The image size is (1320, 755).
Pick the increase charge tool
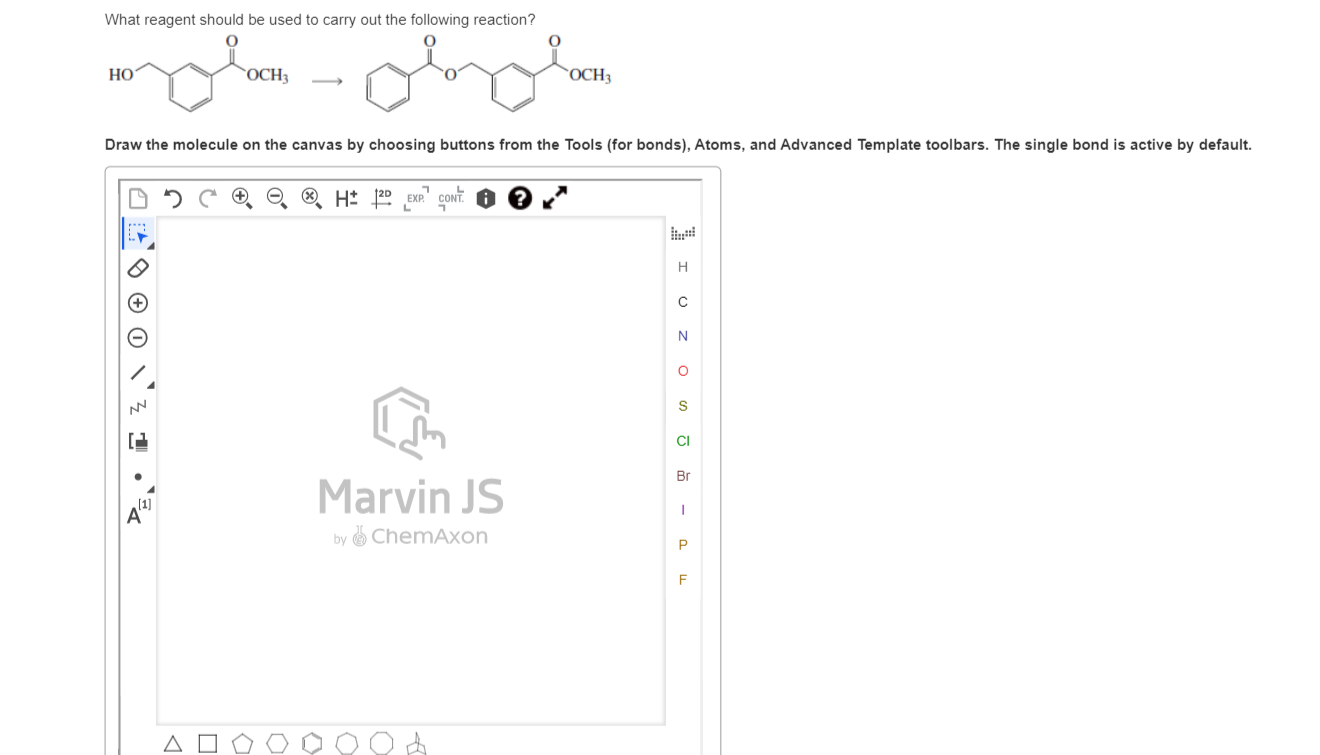pos(138,302)
